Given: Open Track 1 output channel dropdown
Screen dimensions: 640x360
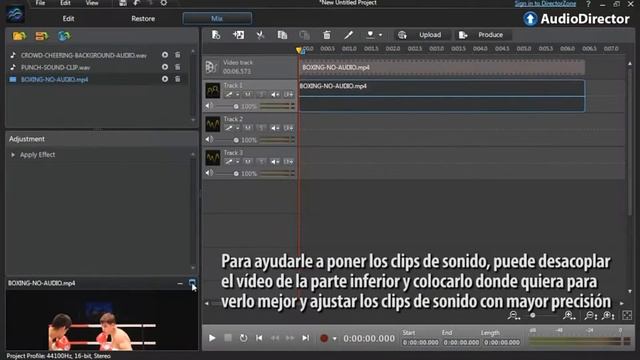Looking at the screenshot, I should pos(288,94).
